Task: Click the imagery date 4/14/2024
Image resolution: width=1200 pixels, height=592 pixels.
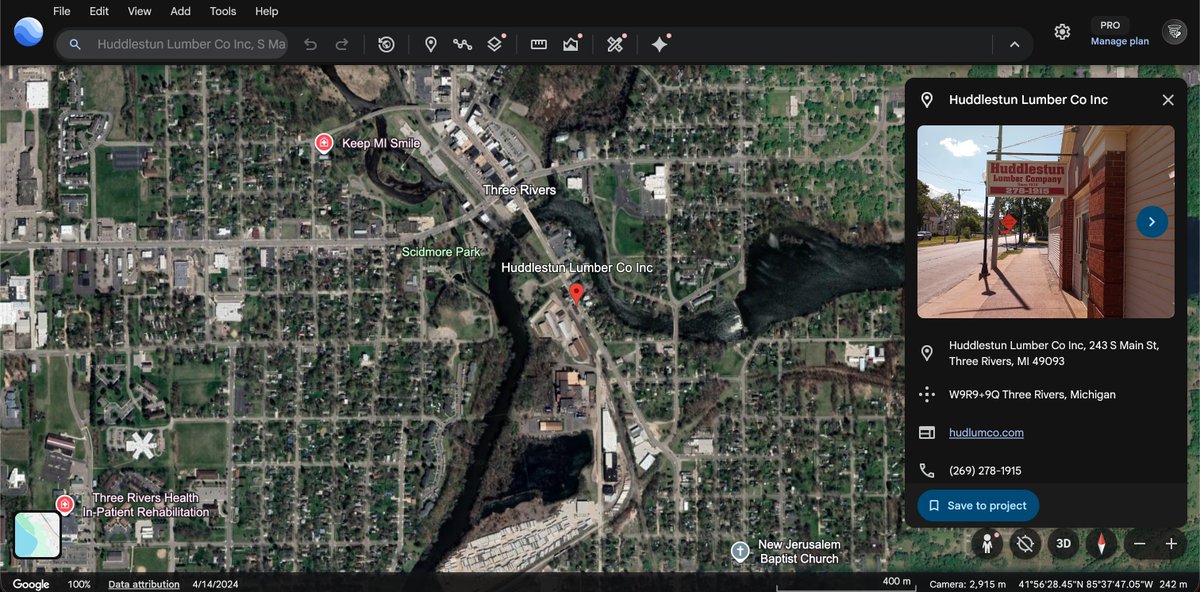Action: coord(215,584)
